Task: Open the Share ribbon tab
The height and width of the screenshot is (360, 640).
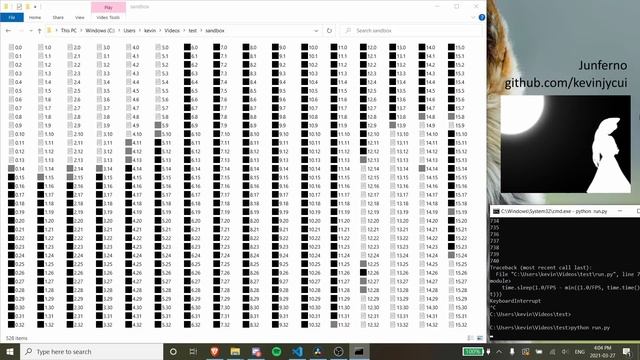Action: pyautogui.click(x=58, y=18)
